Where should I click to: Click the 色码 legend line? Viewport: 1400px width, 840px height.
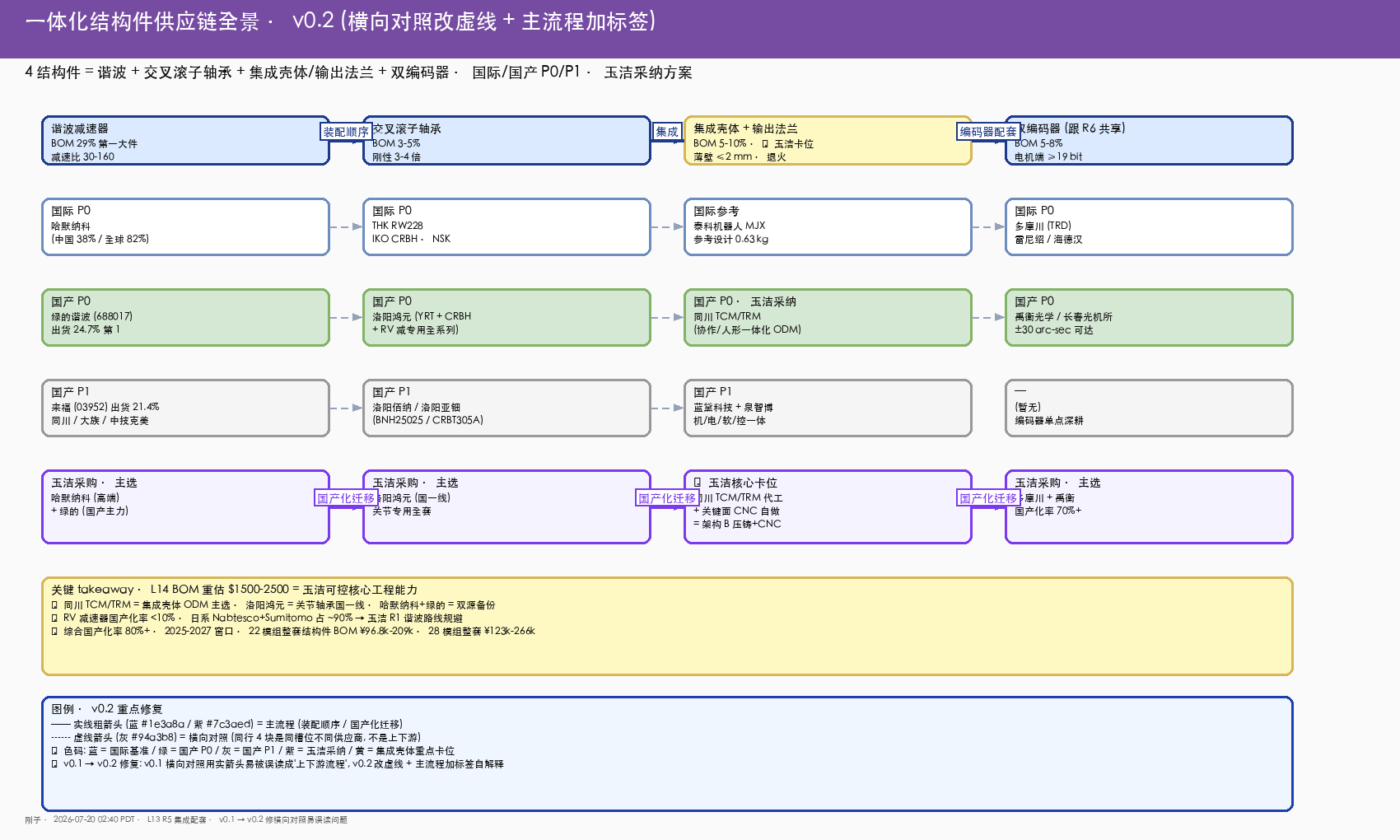click(253, 751)
